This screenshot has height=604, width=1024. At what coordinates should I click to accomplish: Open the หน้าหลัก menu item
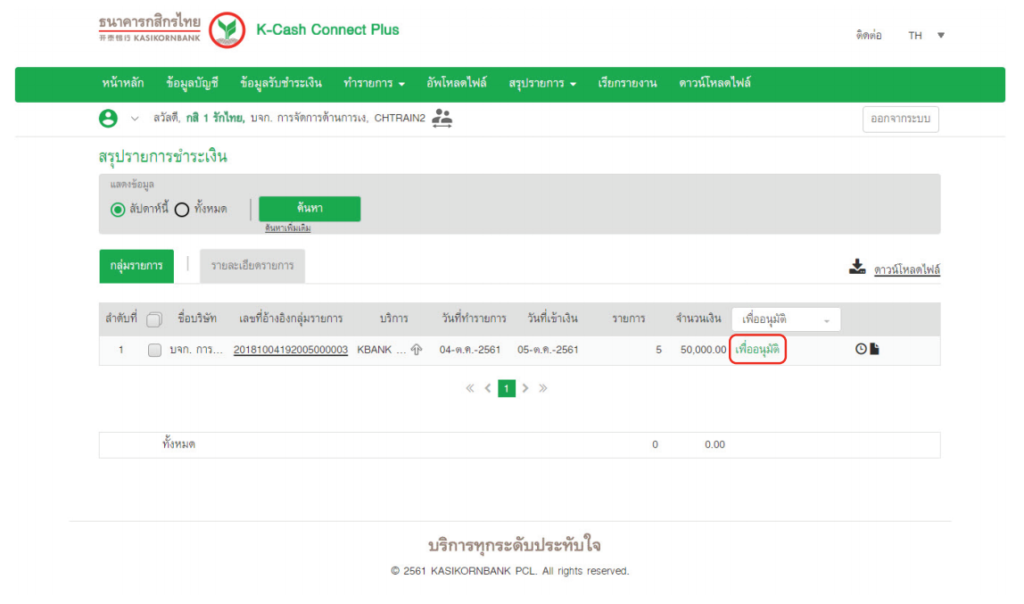(x=121, y=83)
